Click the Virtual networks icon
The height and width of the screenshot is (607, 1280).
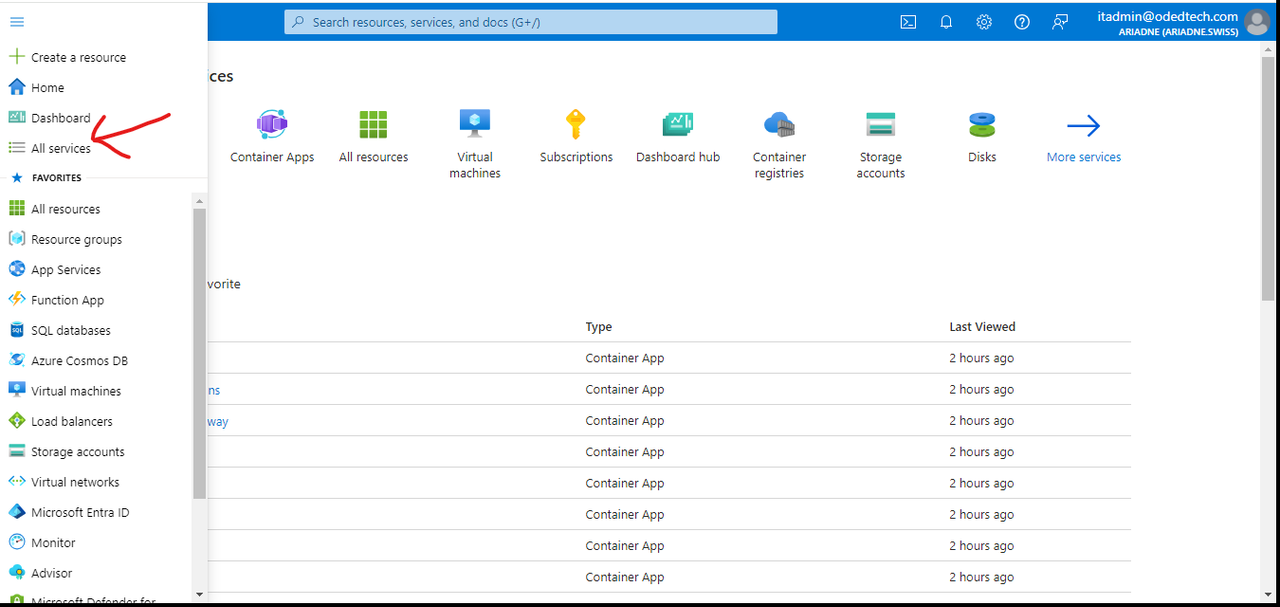pyautogui.click(x=16, y=481)
